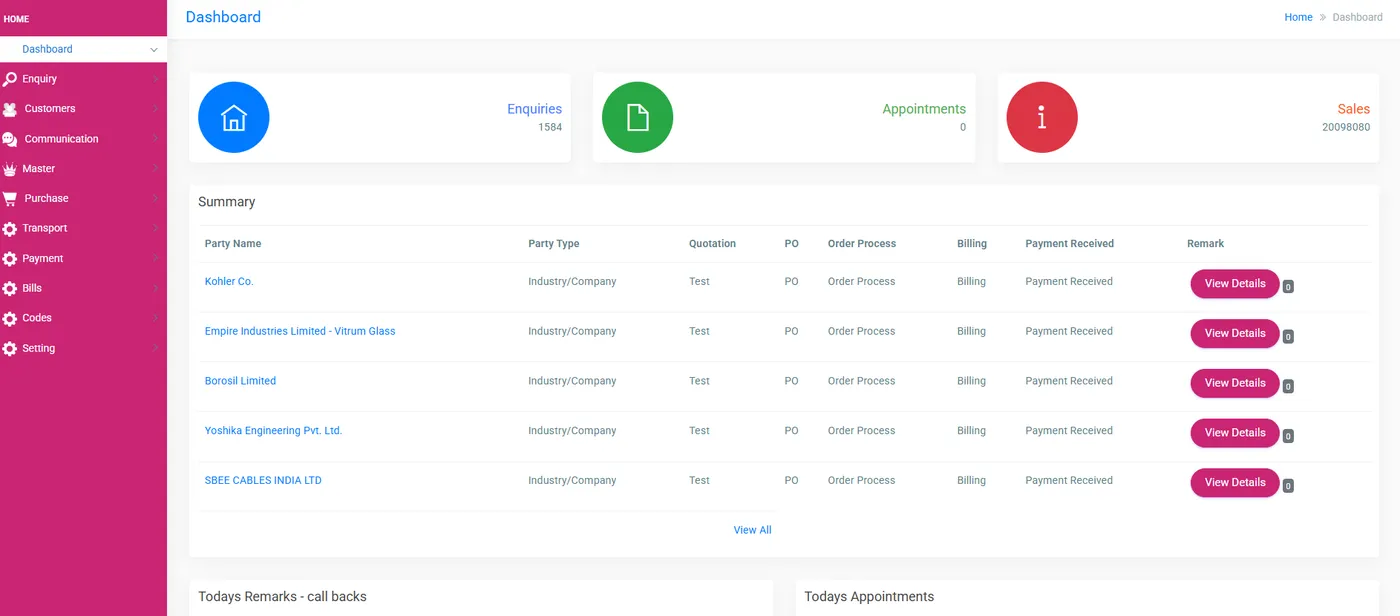
Task: Open the Customers sidebar menu
Action: pyautogui.click(x=83, y=109)
